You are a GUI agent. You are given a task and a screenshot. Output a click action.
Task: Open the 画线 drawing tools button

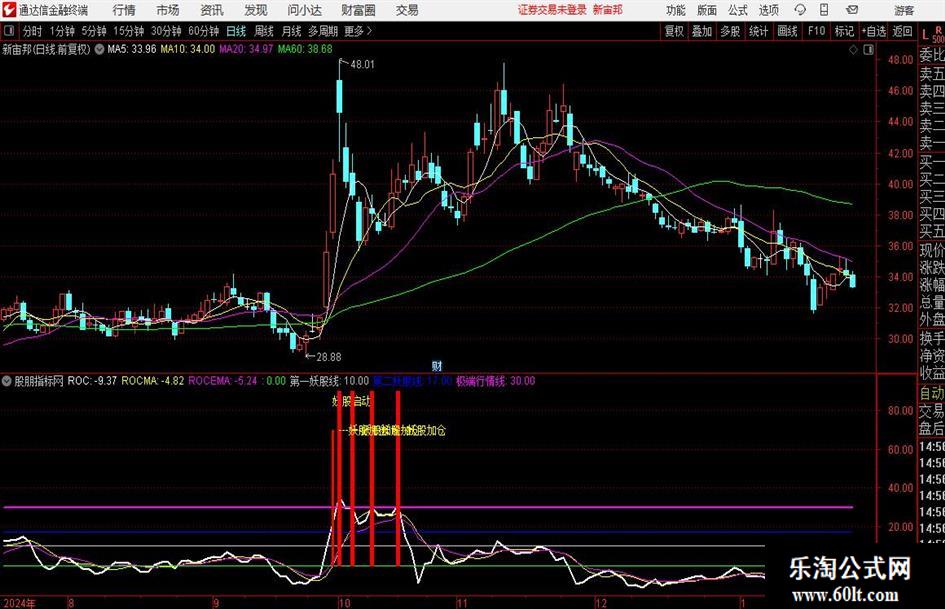tap(788, 31)
